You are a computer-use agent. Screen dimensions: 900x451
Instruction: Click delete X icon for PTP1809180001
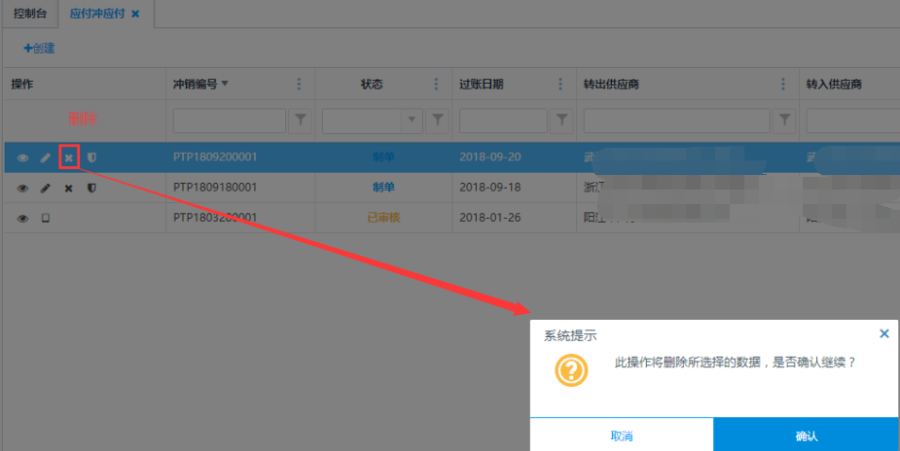[x=68, y=188]
